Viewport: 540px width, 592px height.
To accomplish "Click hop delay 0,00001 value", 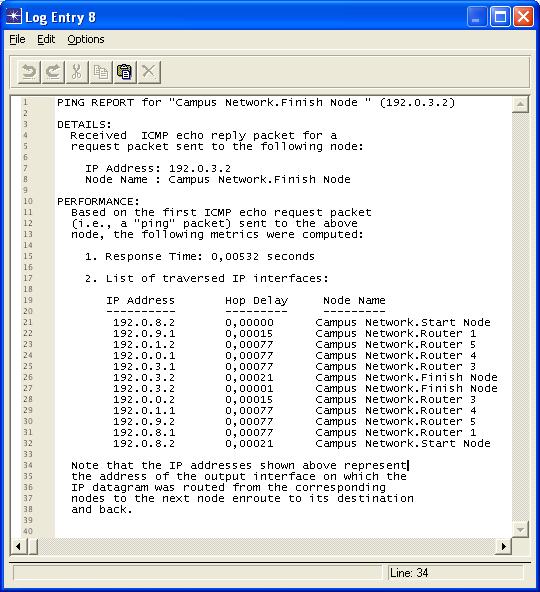I will pyautogui.click(x=249, y=388).
